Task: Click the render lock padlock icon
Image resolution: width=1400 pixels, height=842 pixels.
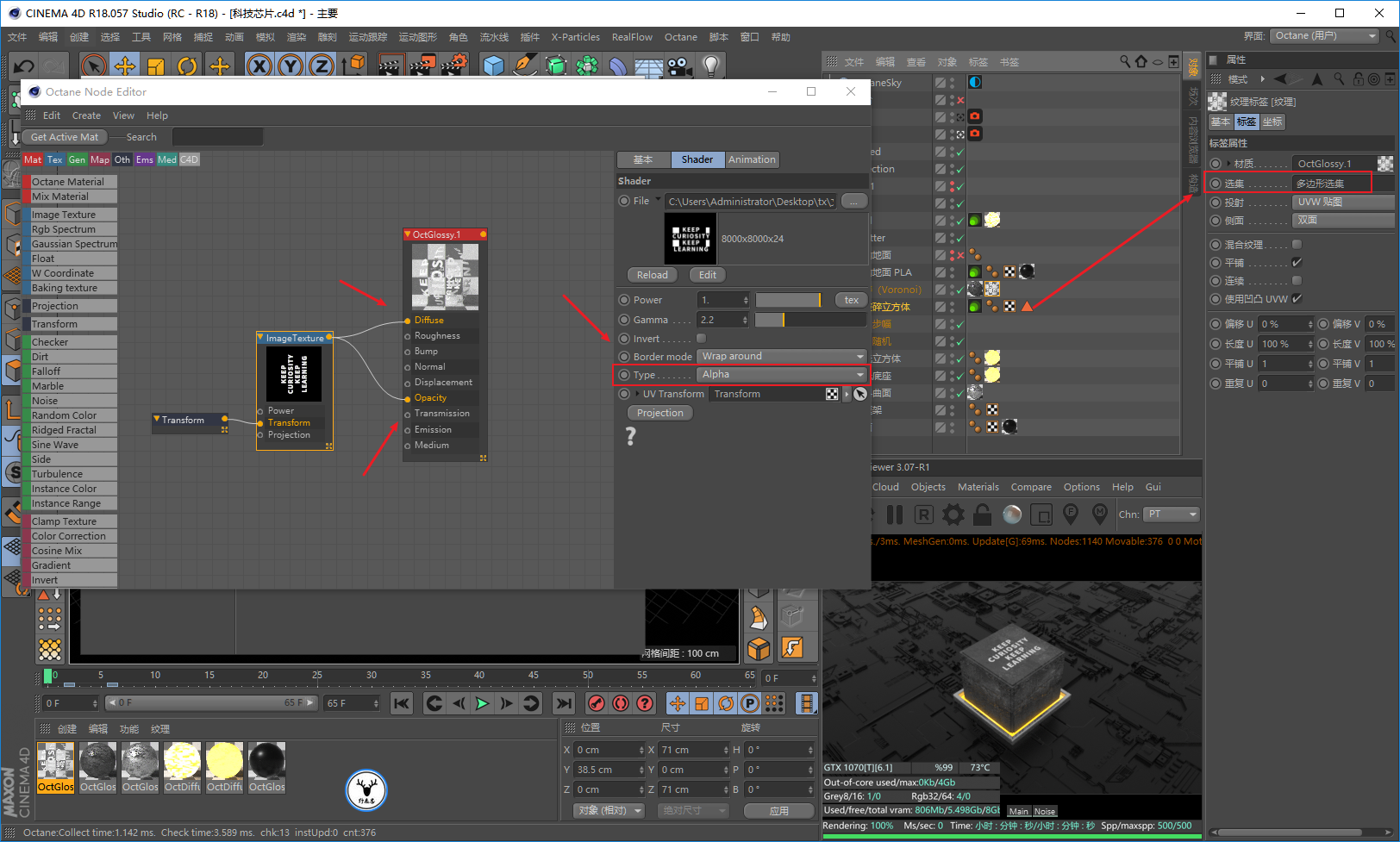Action: tap(982, 515)
